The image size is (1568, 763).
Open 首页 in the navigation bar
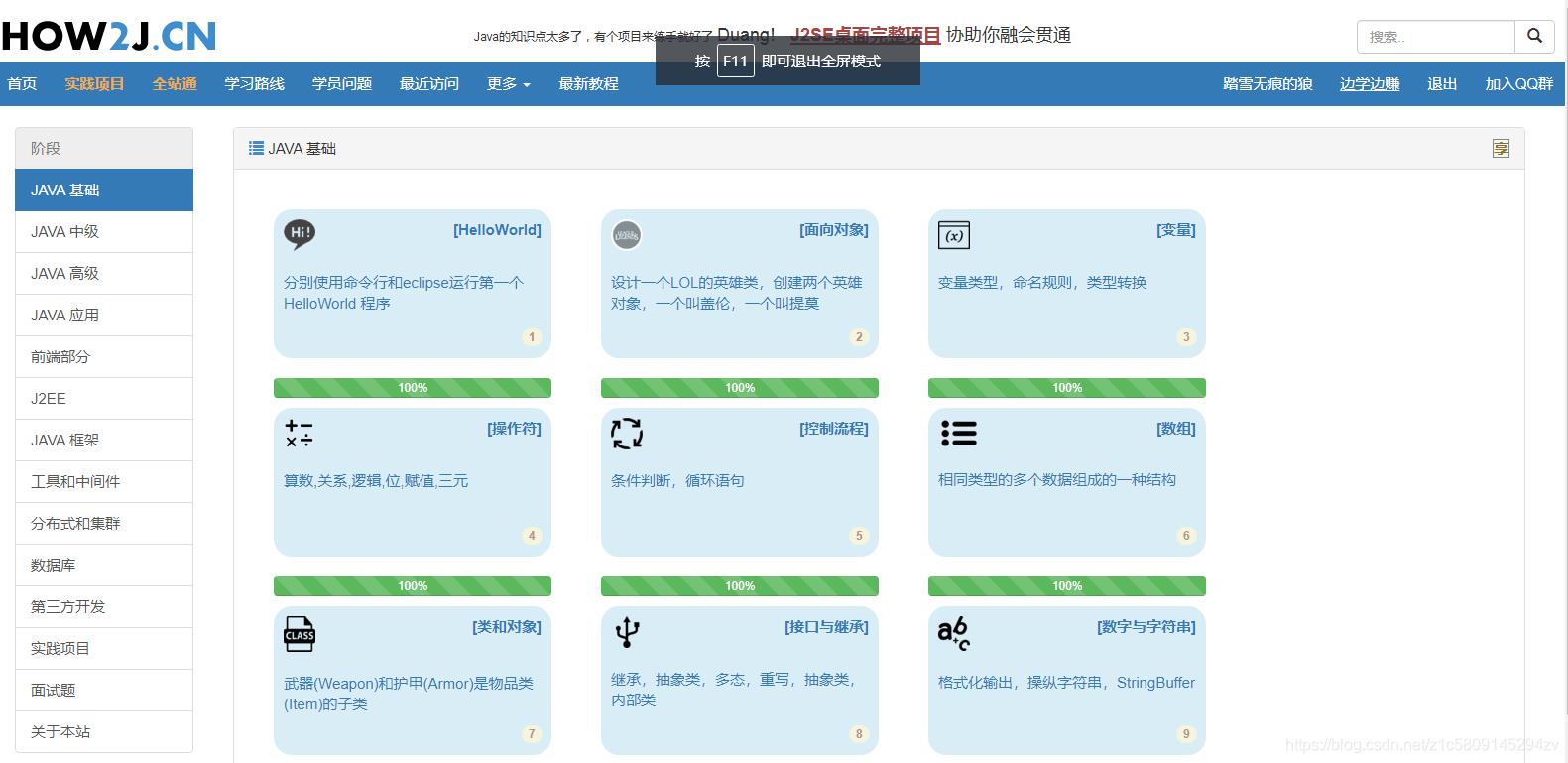[22, 84]
